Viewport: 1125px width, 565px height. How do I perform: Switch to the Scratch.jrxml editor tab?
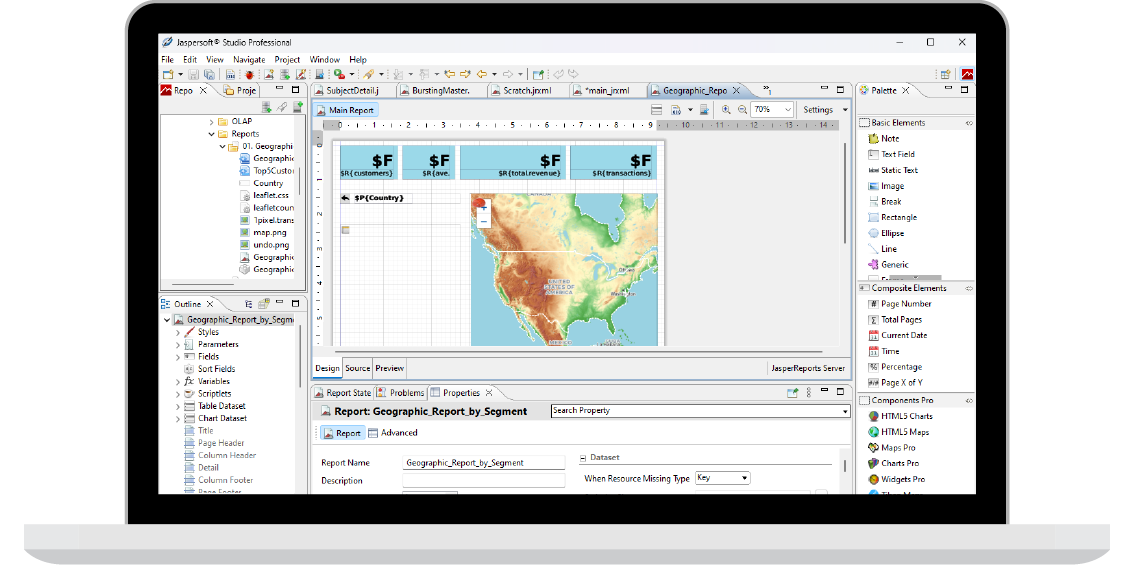(527, 90)
